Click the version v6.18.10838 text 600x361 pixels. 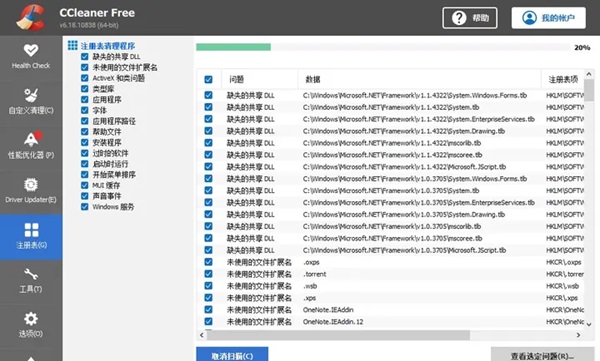coord(89,25)
